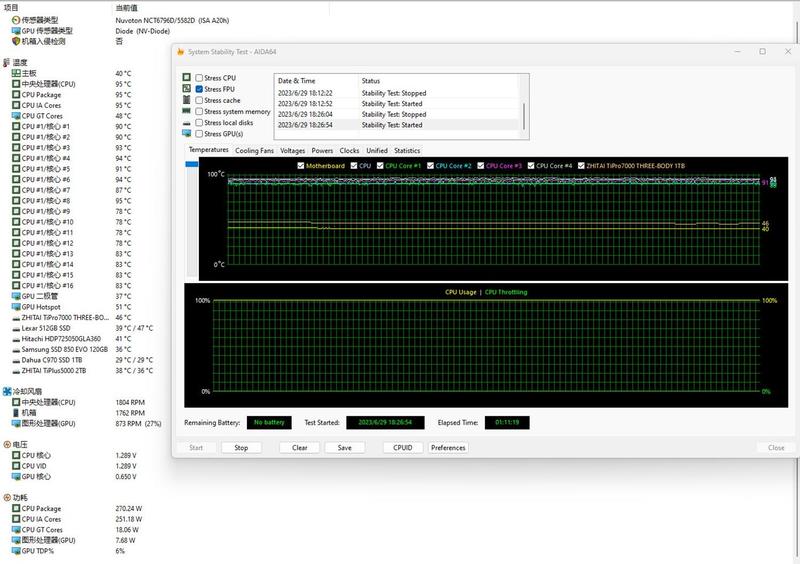The image size is (800, 564).
Task: Click the Stress cache icon
Action: 187,100
